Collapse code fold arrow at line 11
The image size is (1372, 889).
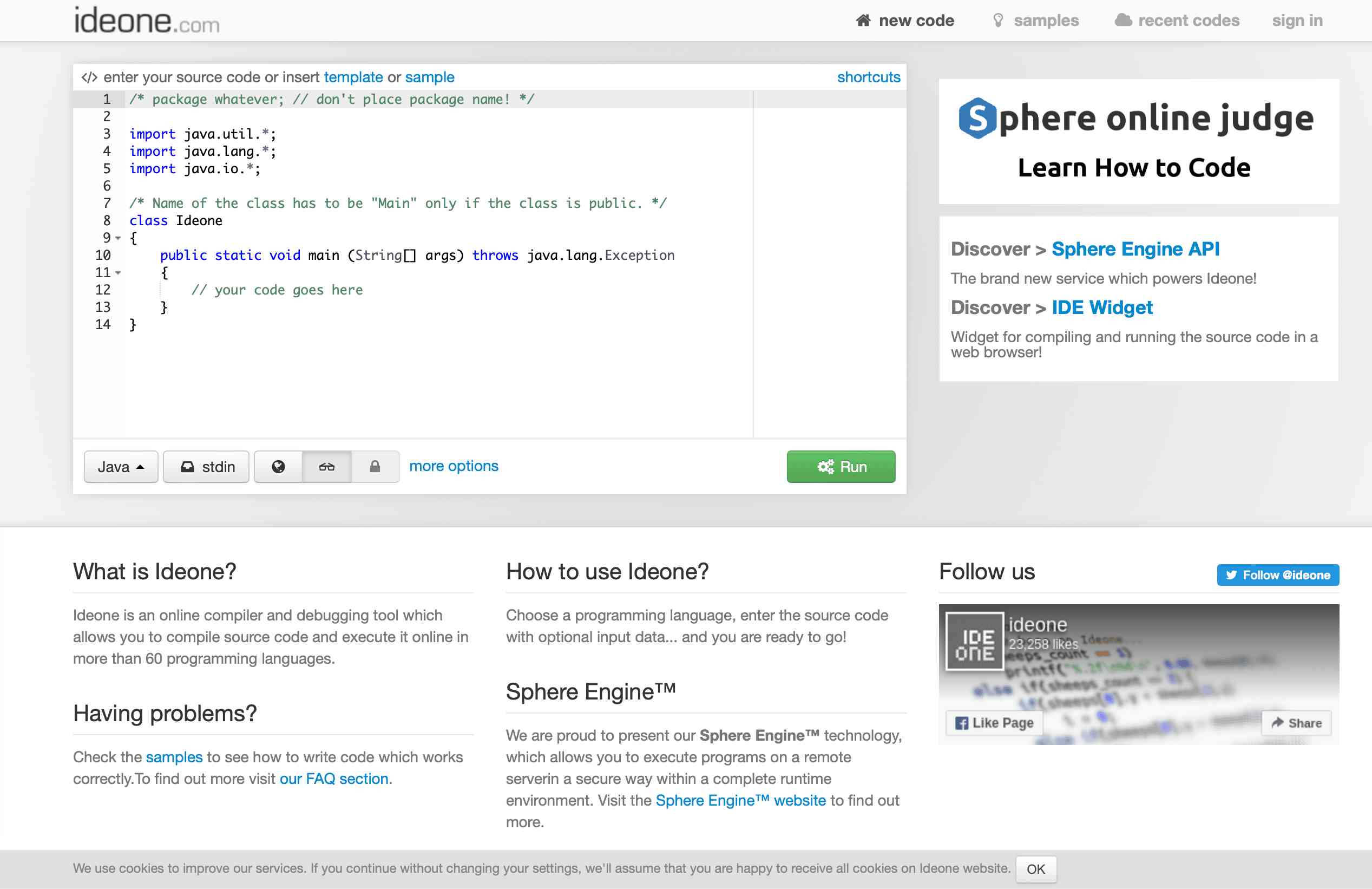coord(118,273)
